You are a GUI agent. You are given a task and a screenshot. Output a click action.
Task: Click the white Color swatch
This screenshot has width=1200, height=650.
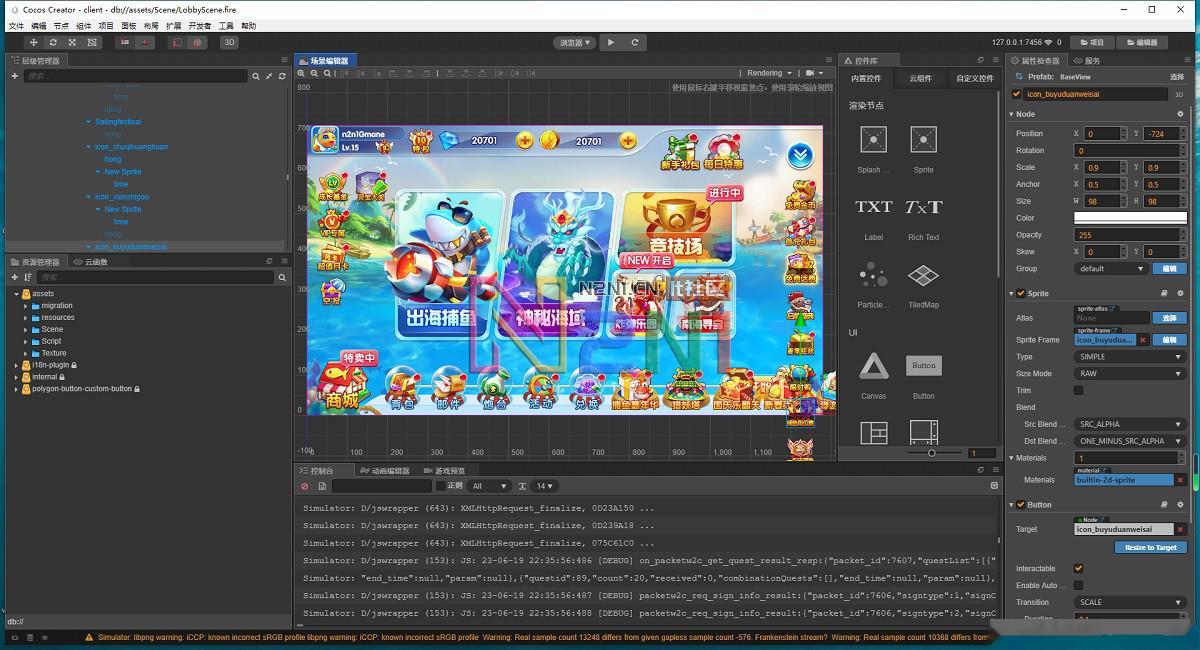point(1129,218)
